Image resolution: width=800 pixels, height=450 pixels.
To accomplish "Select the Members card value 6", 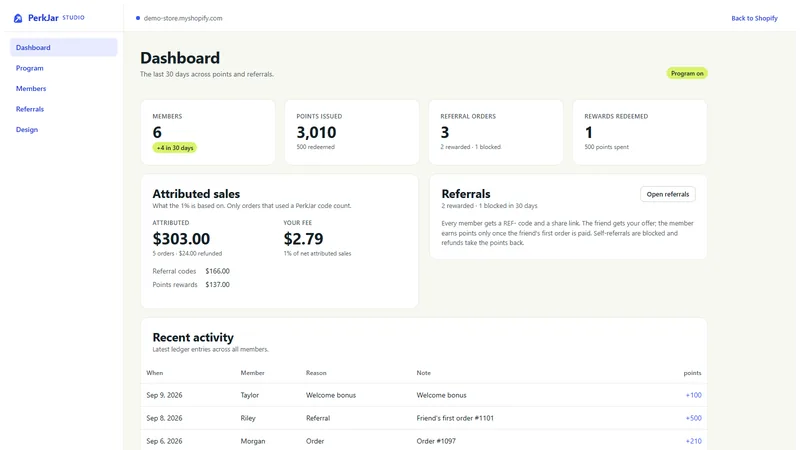I will [157, 133].
